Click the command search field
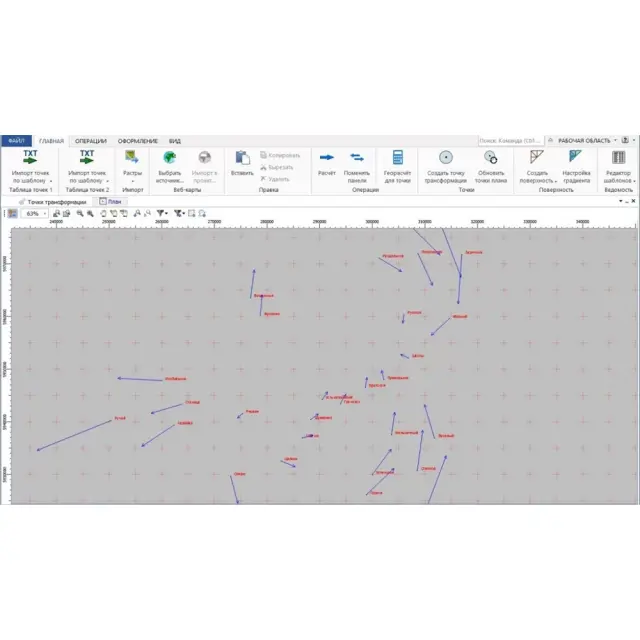The image size is (640, 640). tap(510, 141)
